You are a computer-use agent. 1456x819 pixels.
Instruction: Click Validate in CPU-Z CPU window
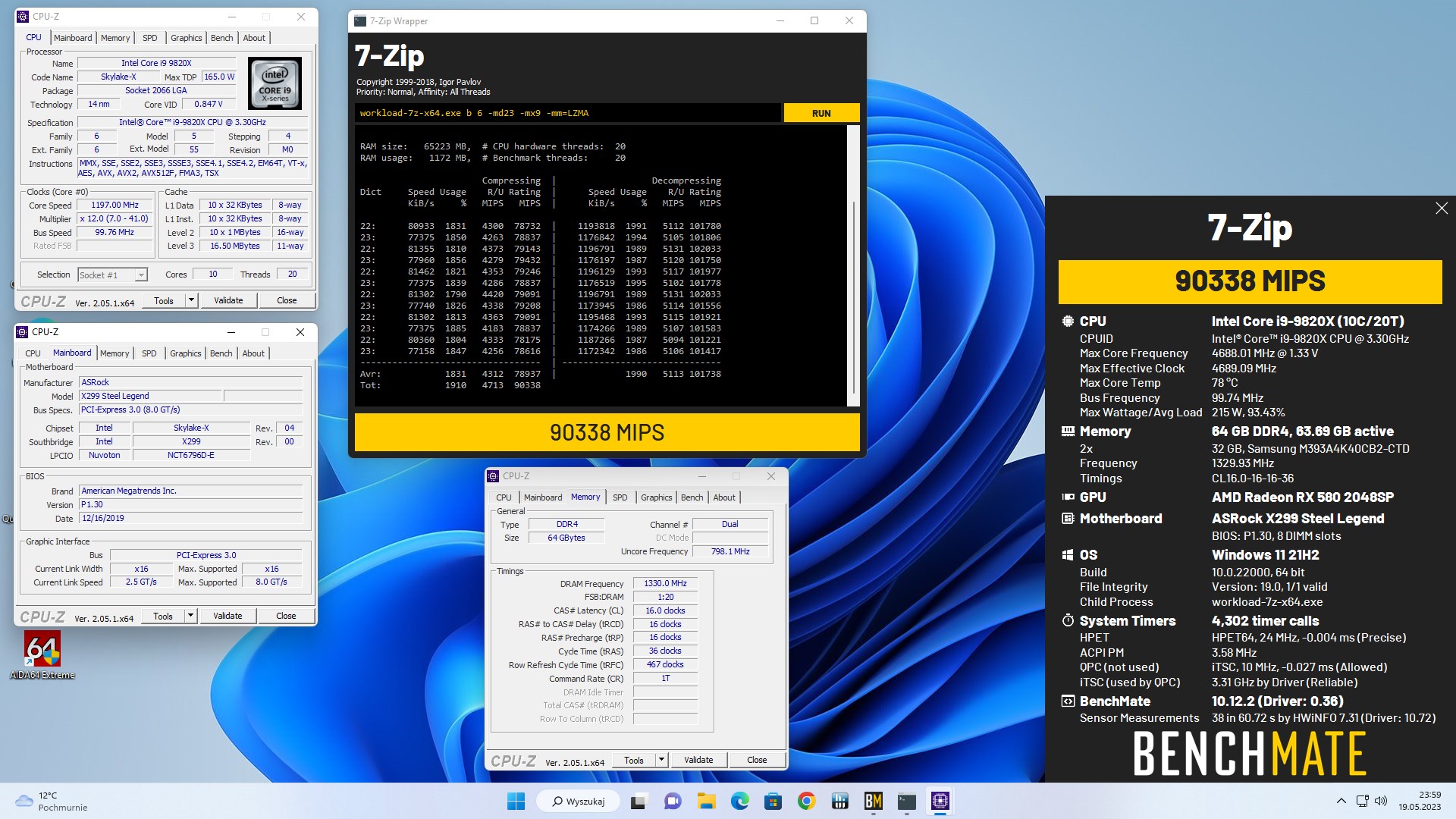[x=228, y=300]
